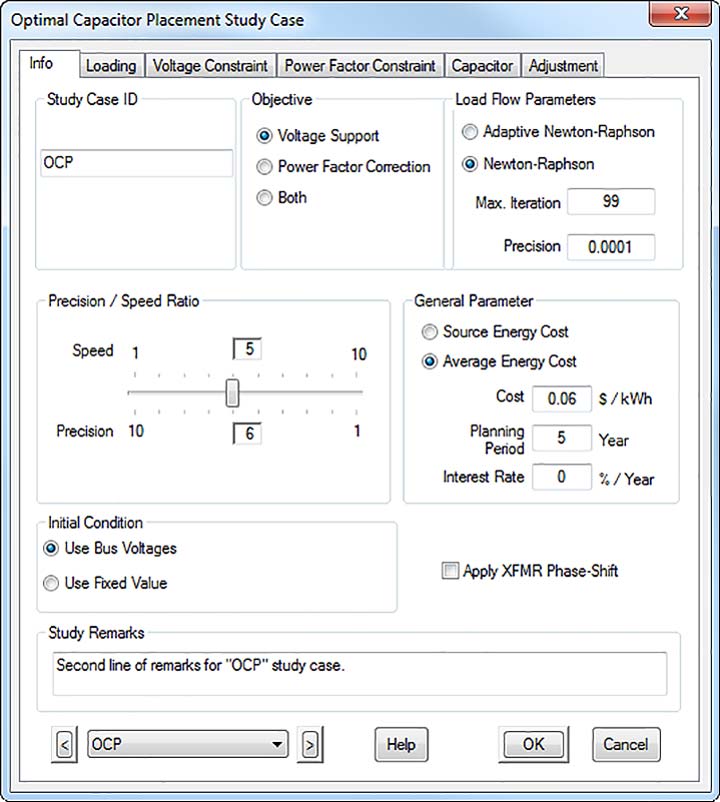
Task: Select the Voltage Support objective
Action: (265, 136)
